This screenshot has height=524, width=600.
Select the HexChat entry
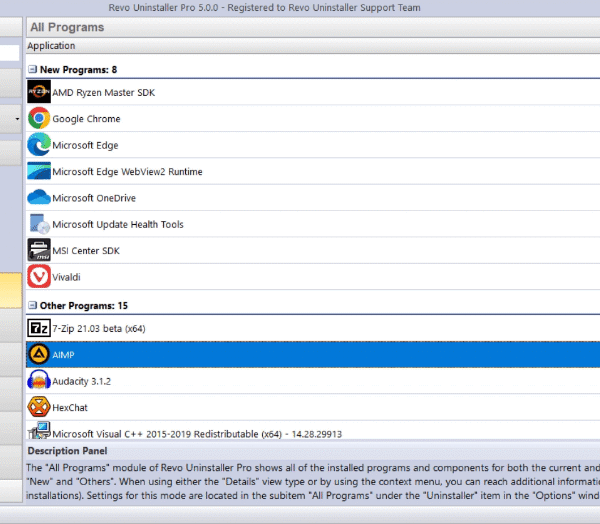pyautogui.click(x=313, y=407)
